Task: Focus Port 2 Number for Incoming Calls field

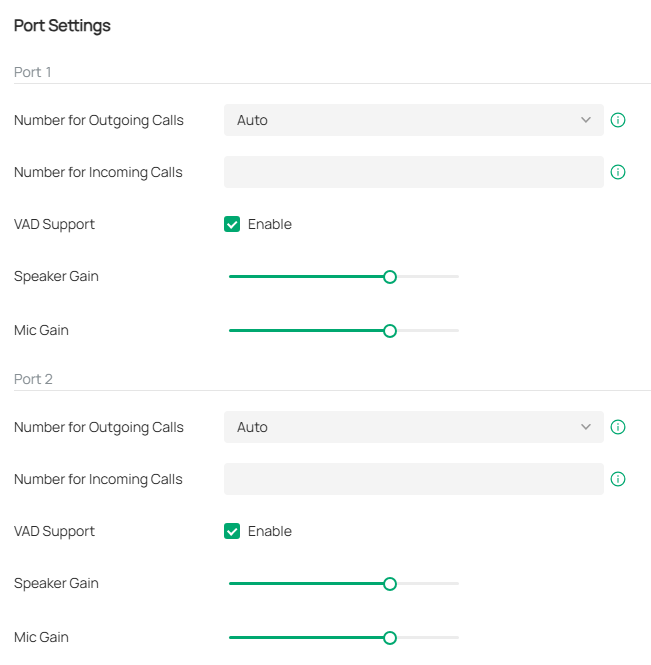Action: (413, 479)
